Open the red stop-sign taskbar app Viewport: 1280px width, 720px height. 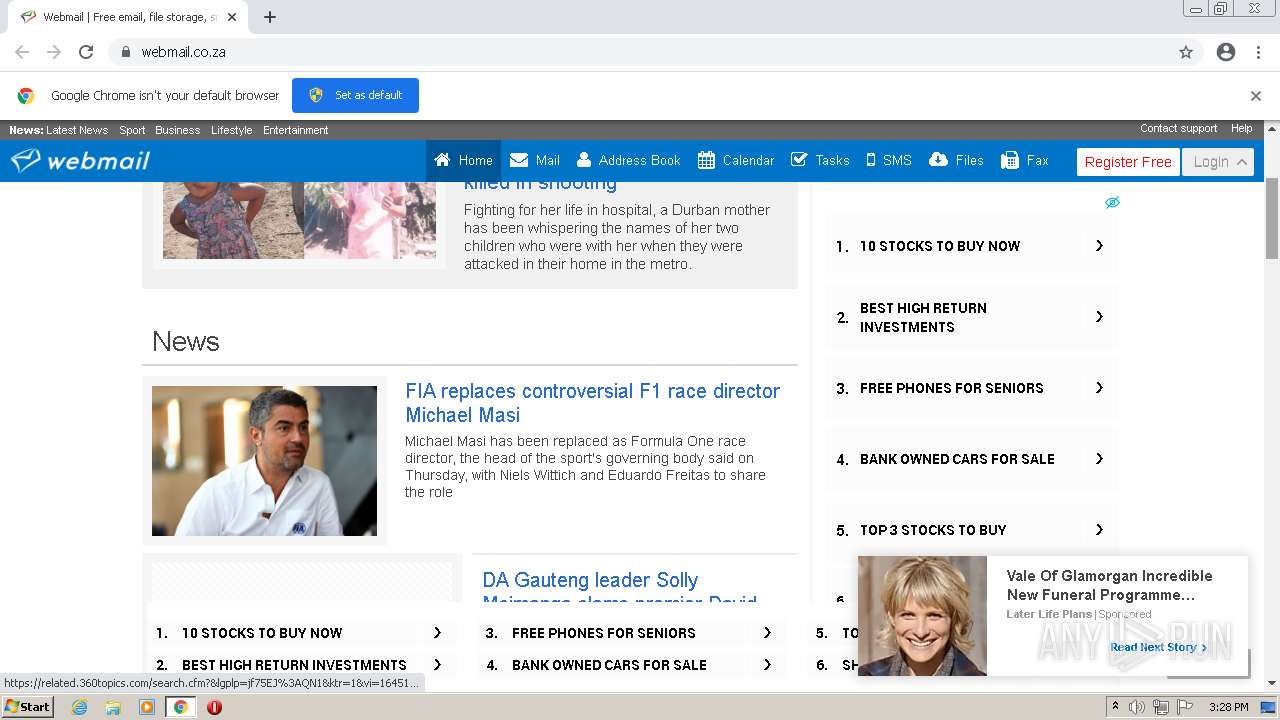(214, 707)
